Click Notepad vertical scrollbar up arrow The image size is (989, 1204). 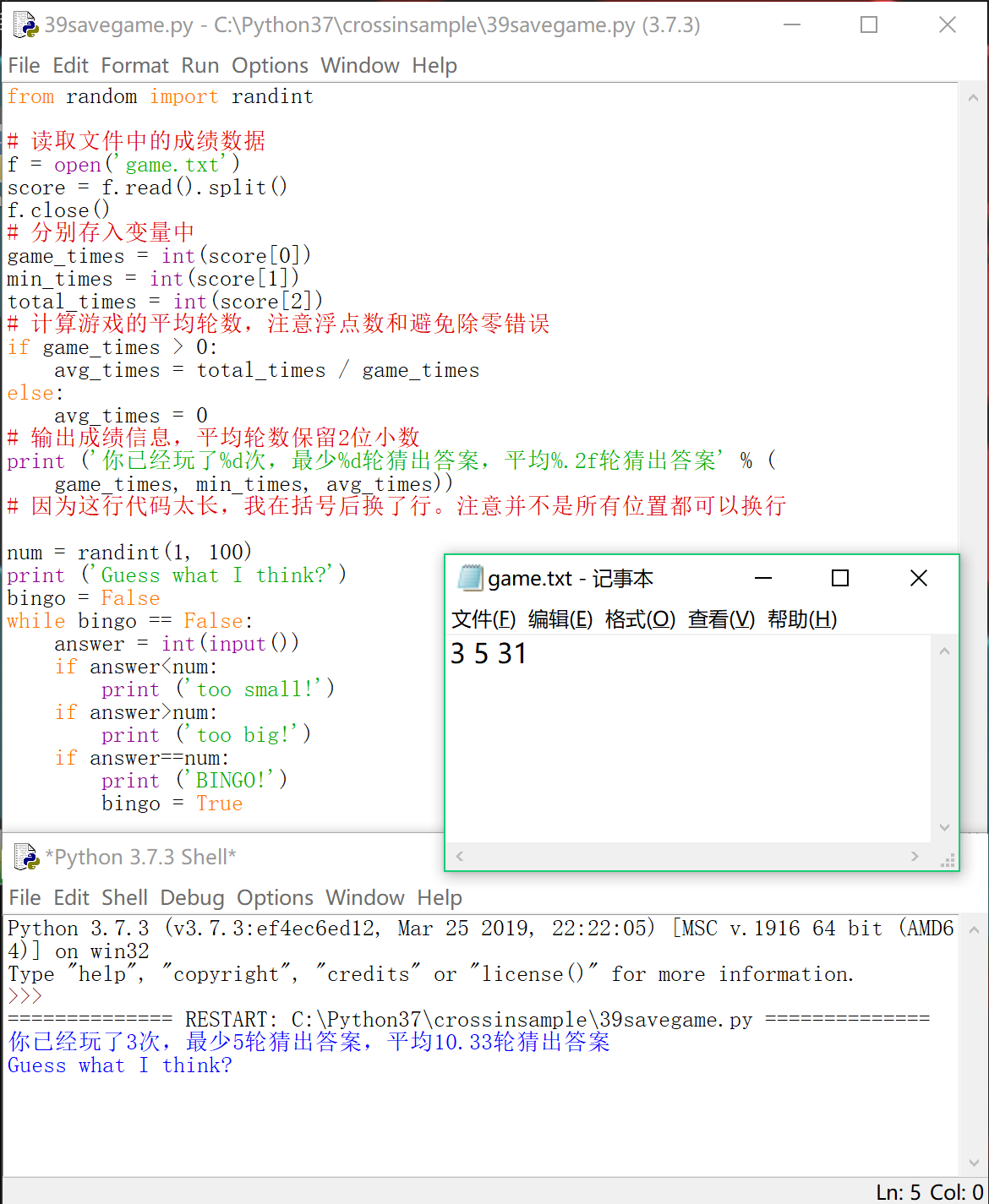(x=944, y=651)
